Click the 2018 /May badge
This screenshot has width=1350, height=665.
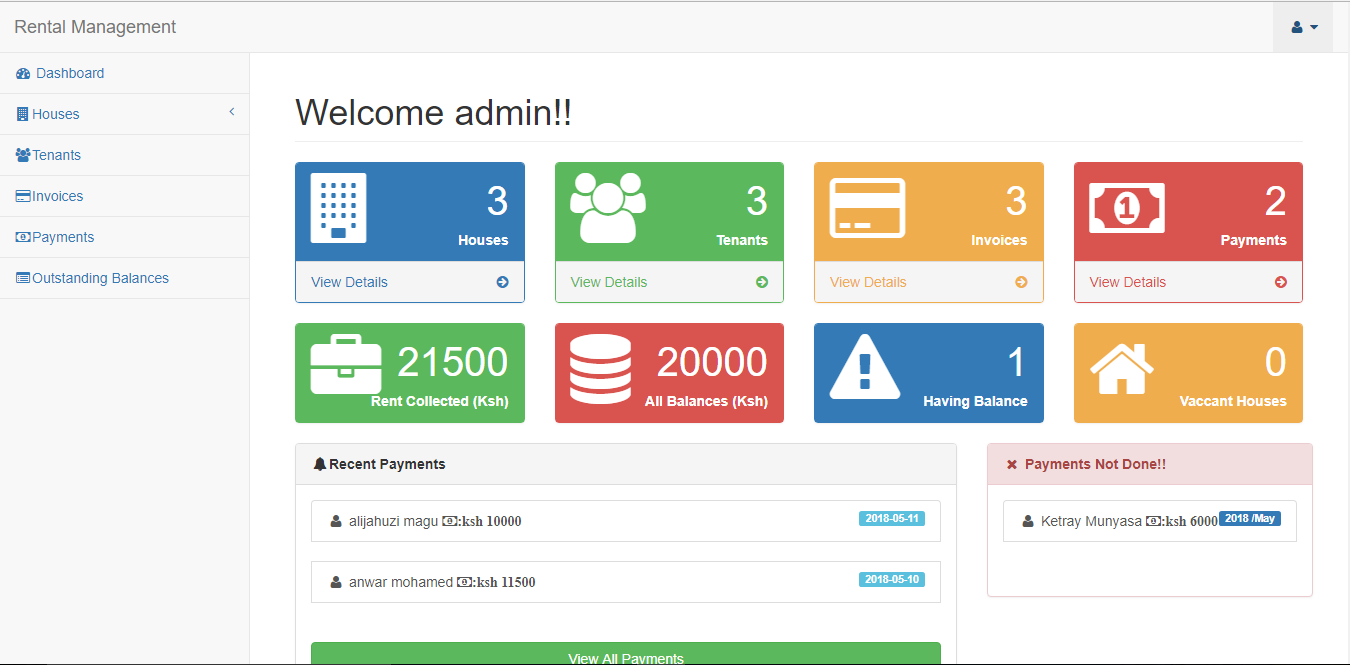click(x=1250, y=519)
